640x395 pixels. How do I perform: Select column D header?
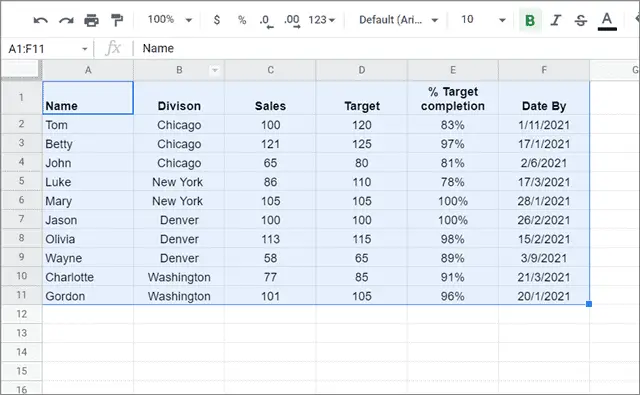coord(362,70)
